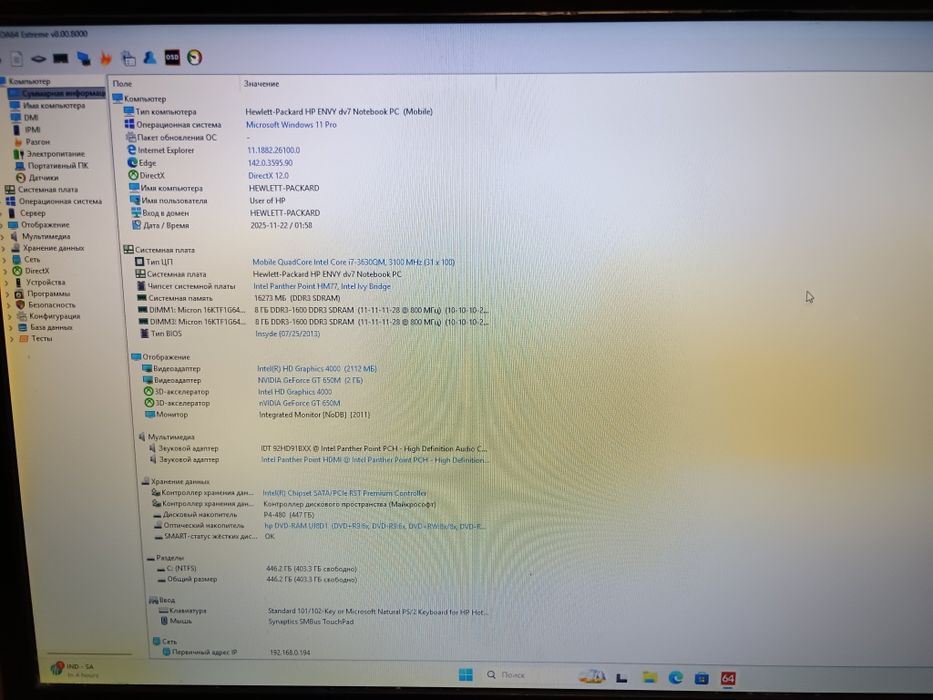Click the disk benchmark toolbar icon

click(x=38, y=58)
